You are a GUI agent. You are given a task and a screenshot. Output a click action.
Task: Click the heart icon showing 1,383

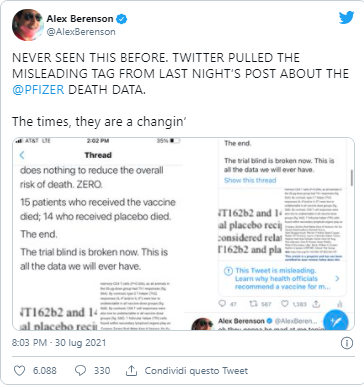[285, 304]
